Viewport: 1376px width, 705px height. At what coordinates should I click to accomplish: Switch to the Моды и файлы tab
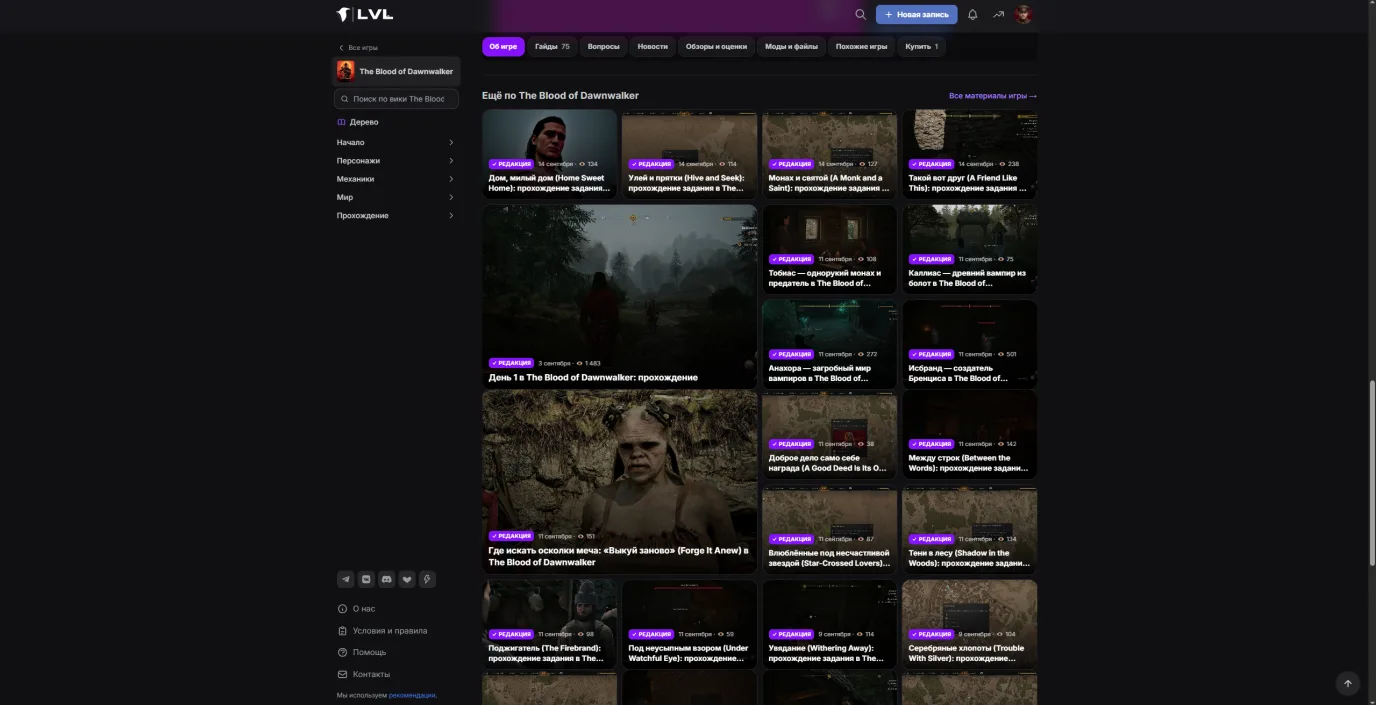pyautogui.click(x=791, y=47)
